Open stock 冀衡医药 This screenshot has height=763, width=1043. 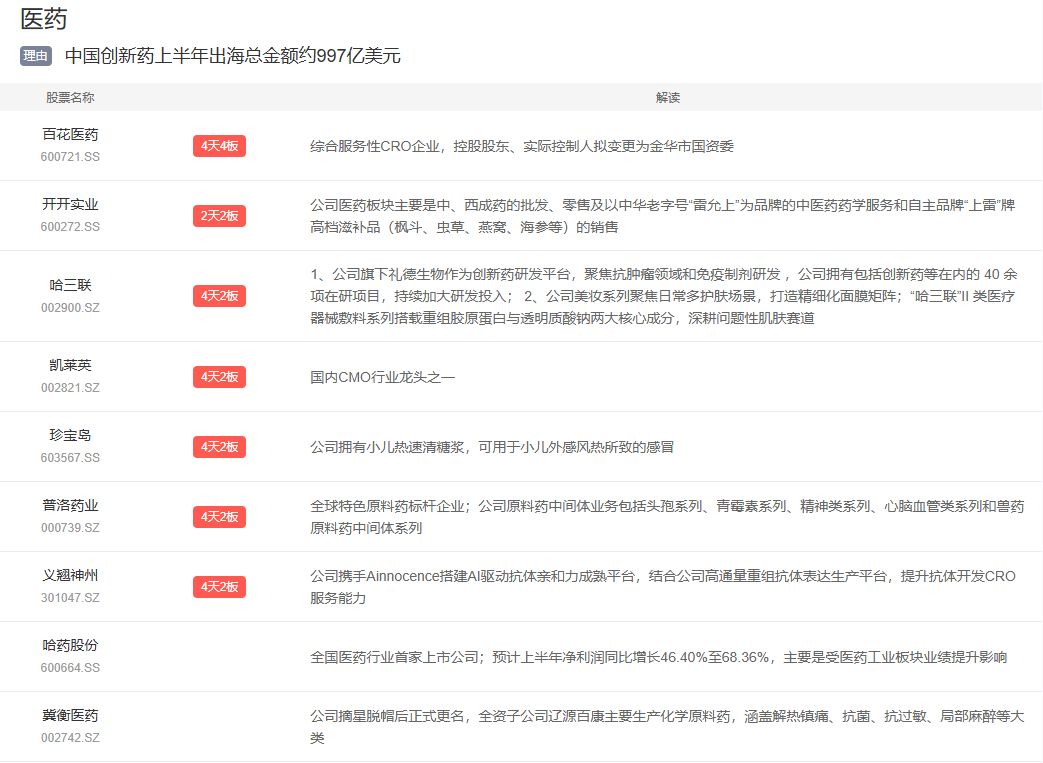point(70,716)
